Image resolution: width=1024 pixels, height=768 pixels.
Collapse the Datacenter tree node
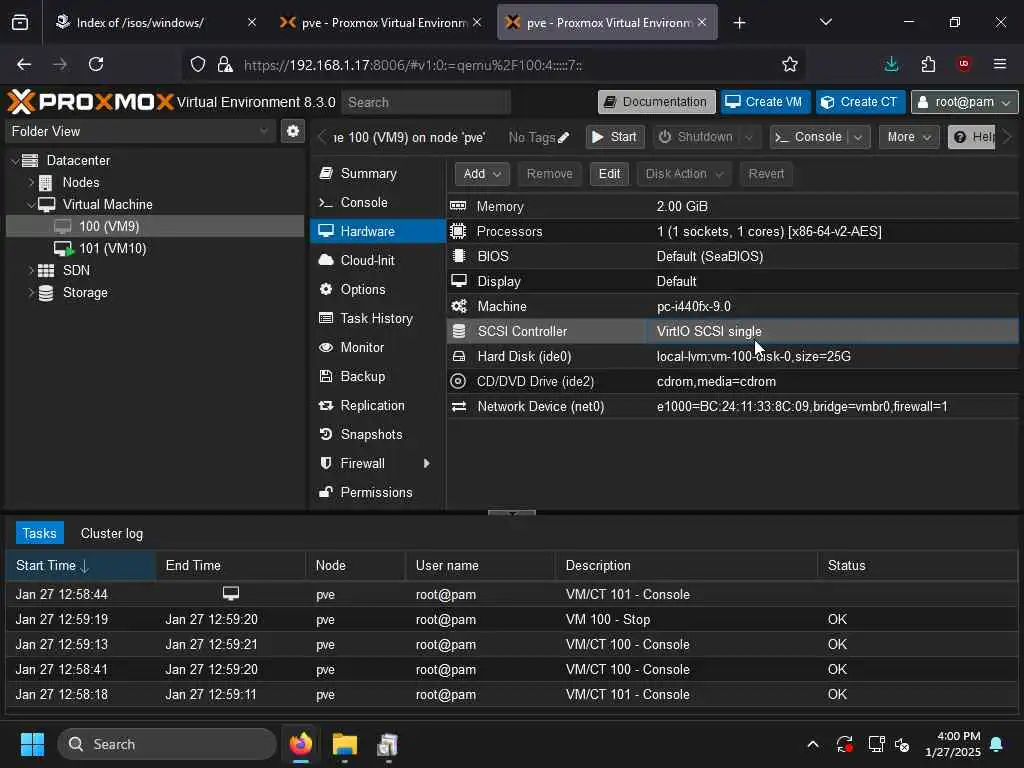pos(14,161)
